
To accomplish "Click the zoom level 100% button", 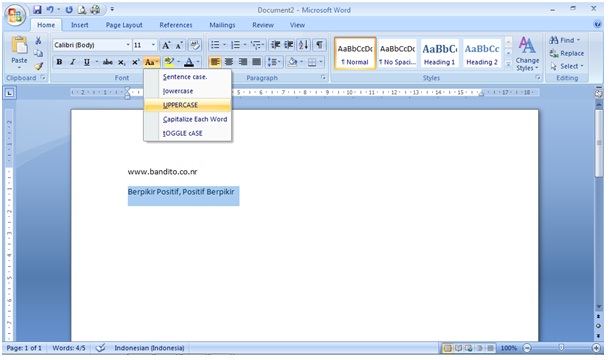I will pyautogui.click(x=508, y=348).
